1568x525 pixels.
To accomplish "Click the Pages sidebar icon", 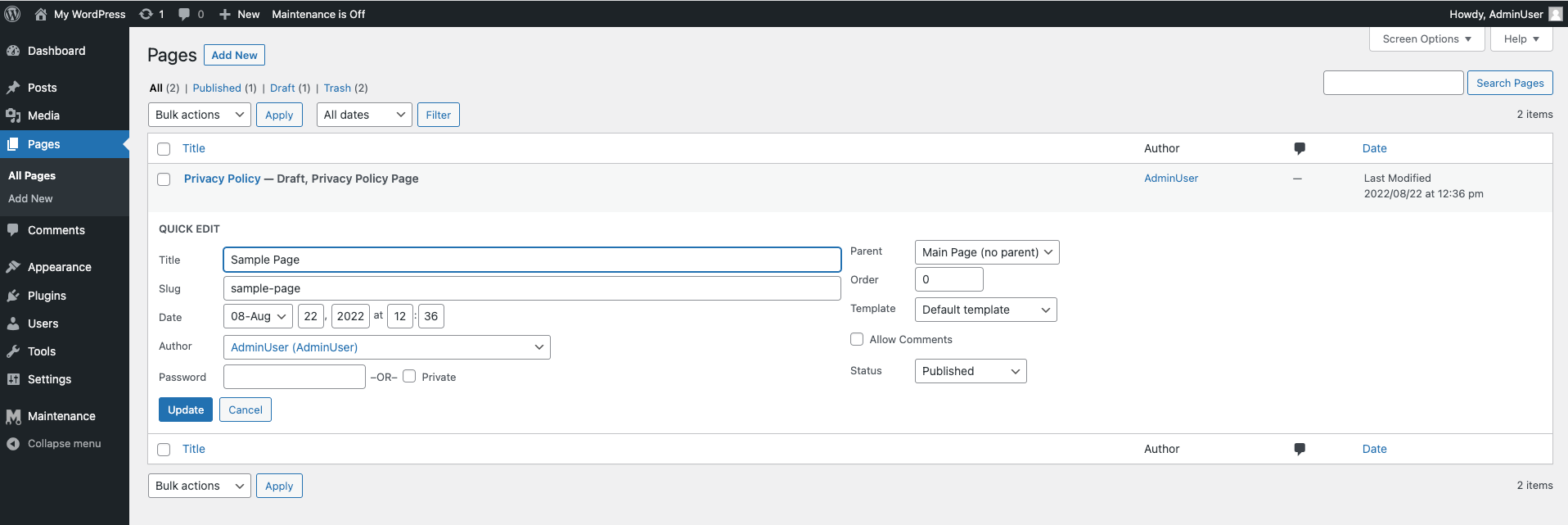I will (13, 144).
